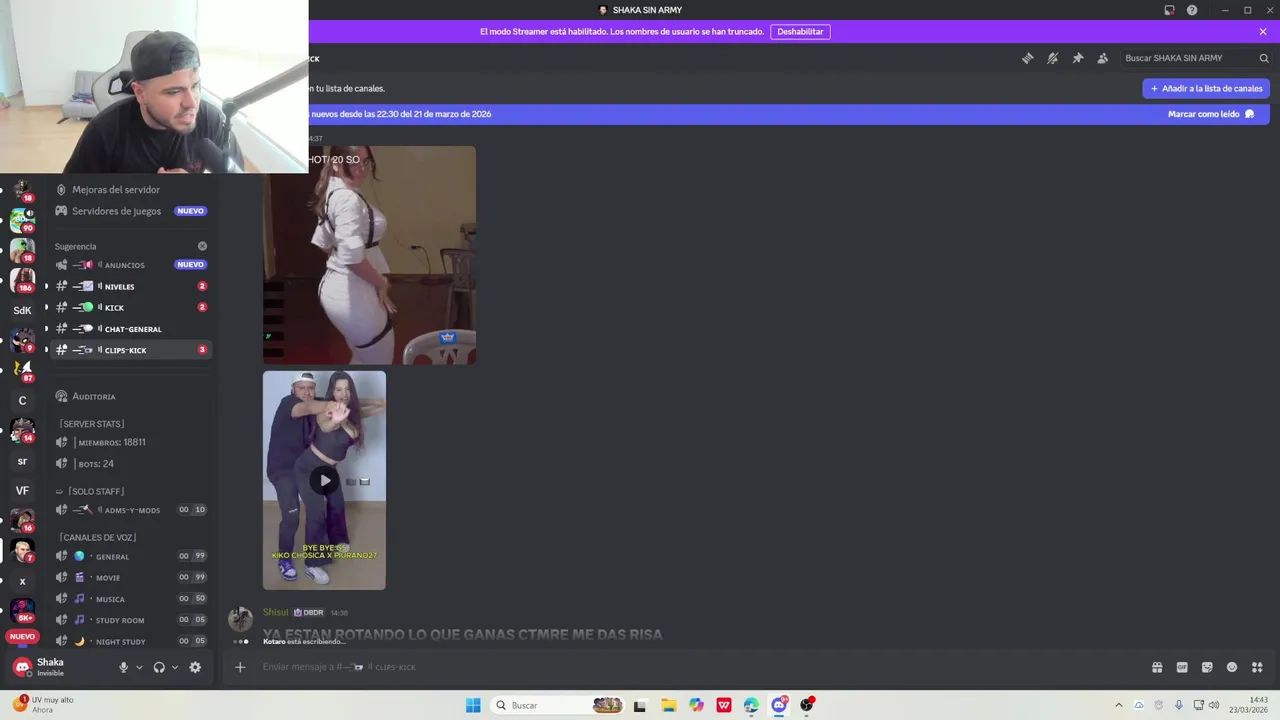The height and width of the screenshot is (720, 1280).
Task: Open the ANUNCIOS channel
Action: pyautogui.click(x=133, y=265)
